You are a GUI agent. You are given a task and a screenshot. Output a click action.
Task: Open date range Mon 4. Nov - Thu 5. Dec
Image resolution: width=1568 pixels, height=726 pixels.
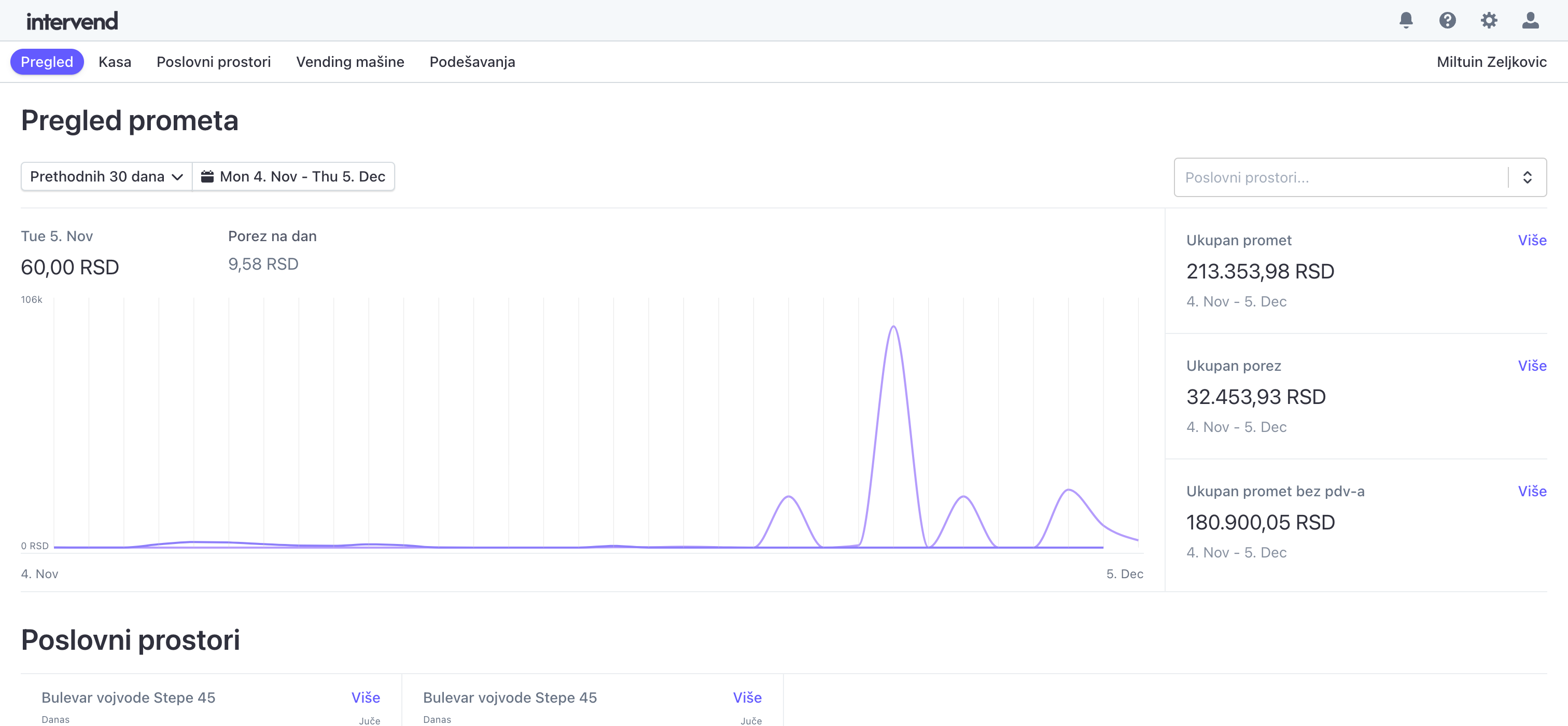tap(302, 176)
